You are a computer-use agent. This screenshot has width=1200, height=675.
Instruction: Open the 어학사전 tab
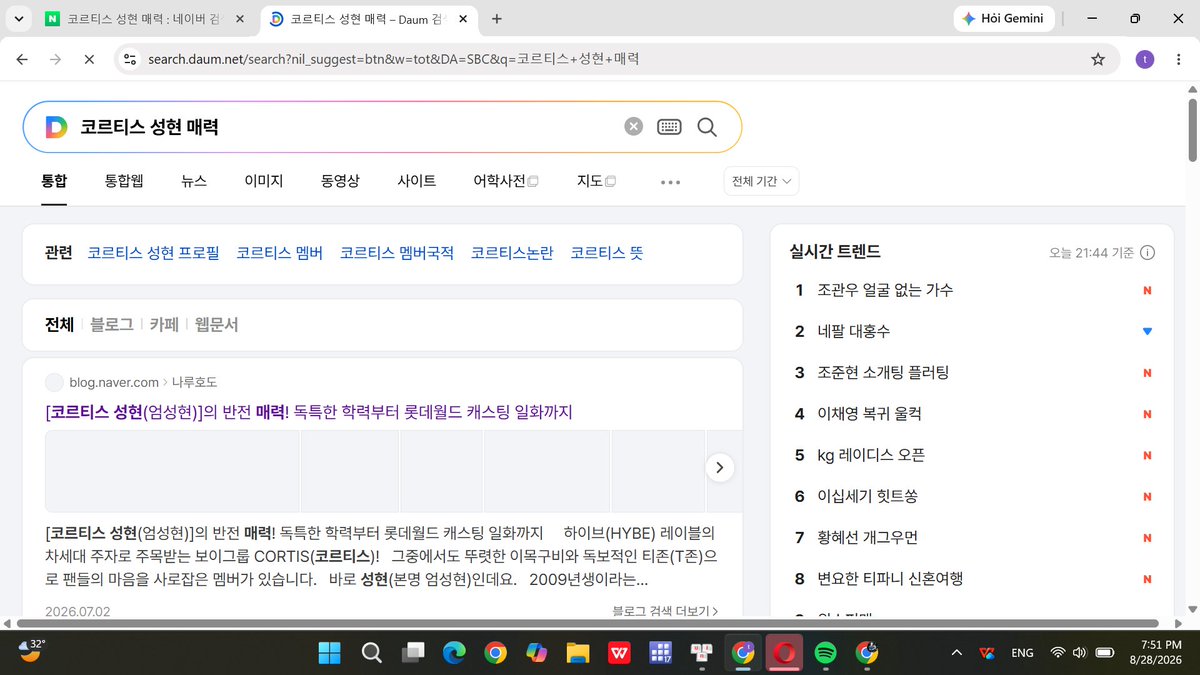pyautogui.click(x=506, y=181)
